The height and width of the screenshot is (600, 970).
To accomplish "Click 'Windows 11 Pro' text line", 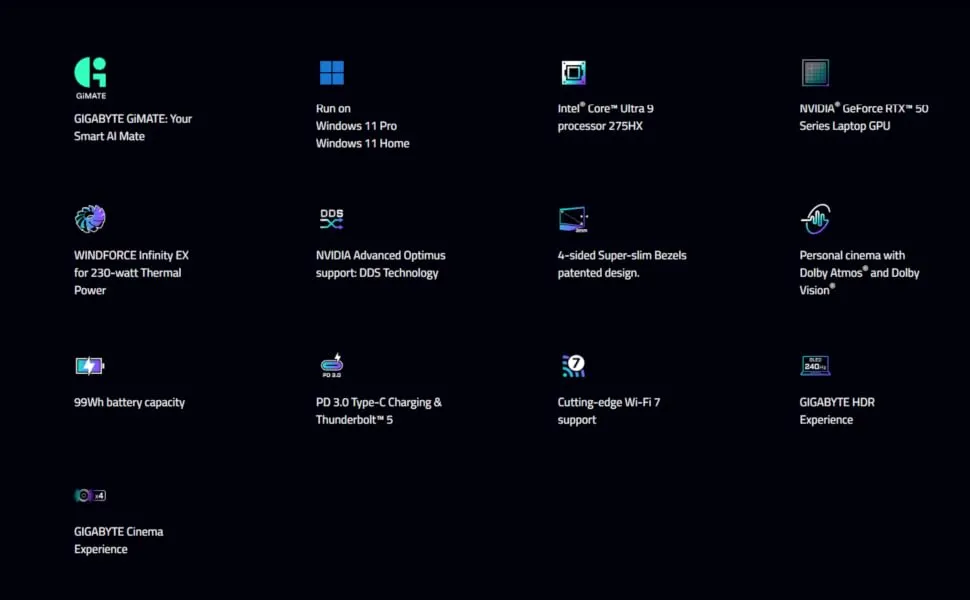I will [x=356, y=126].
